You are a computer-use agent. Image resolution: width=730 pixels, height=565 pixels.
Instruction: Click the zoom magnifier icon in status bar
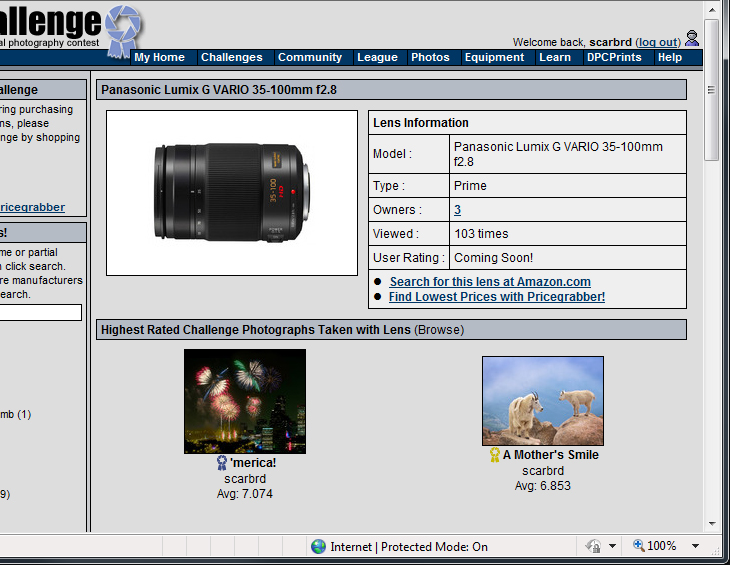pos(638,545)
